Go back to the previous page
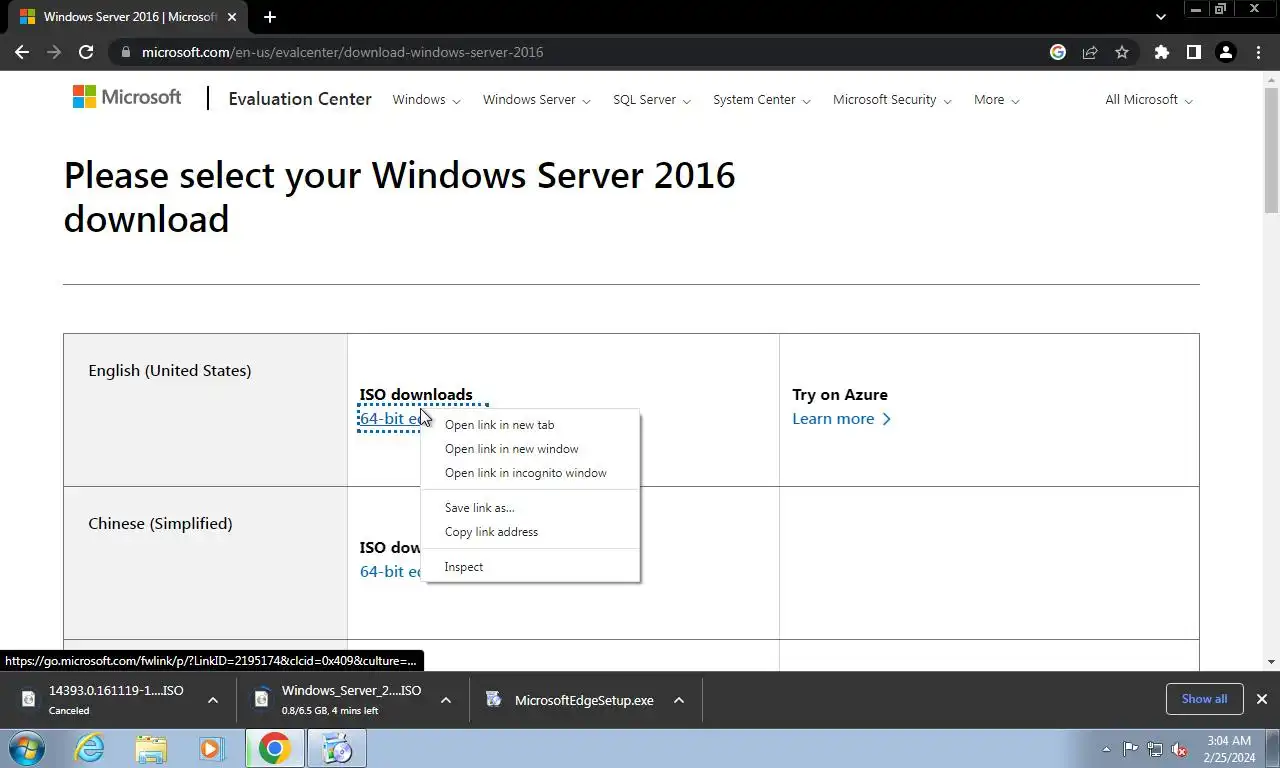This screenshot has height=768, width=1280. (22, 52)
